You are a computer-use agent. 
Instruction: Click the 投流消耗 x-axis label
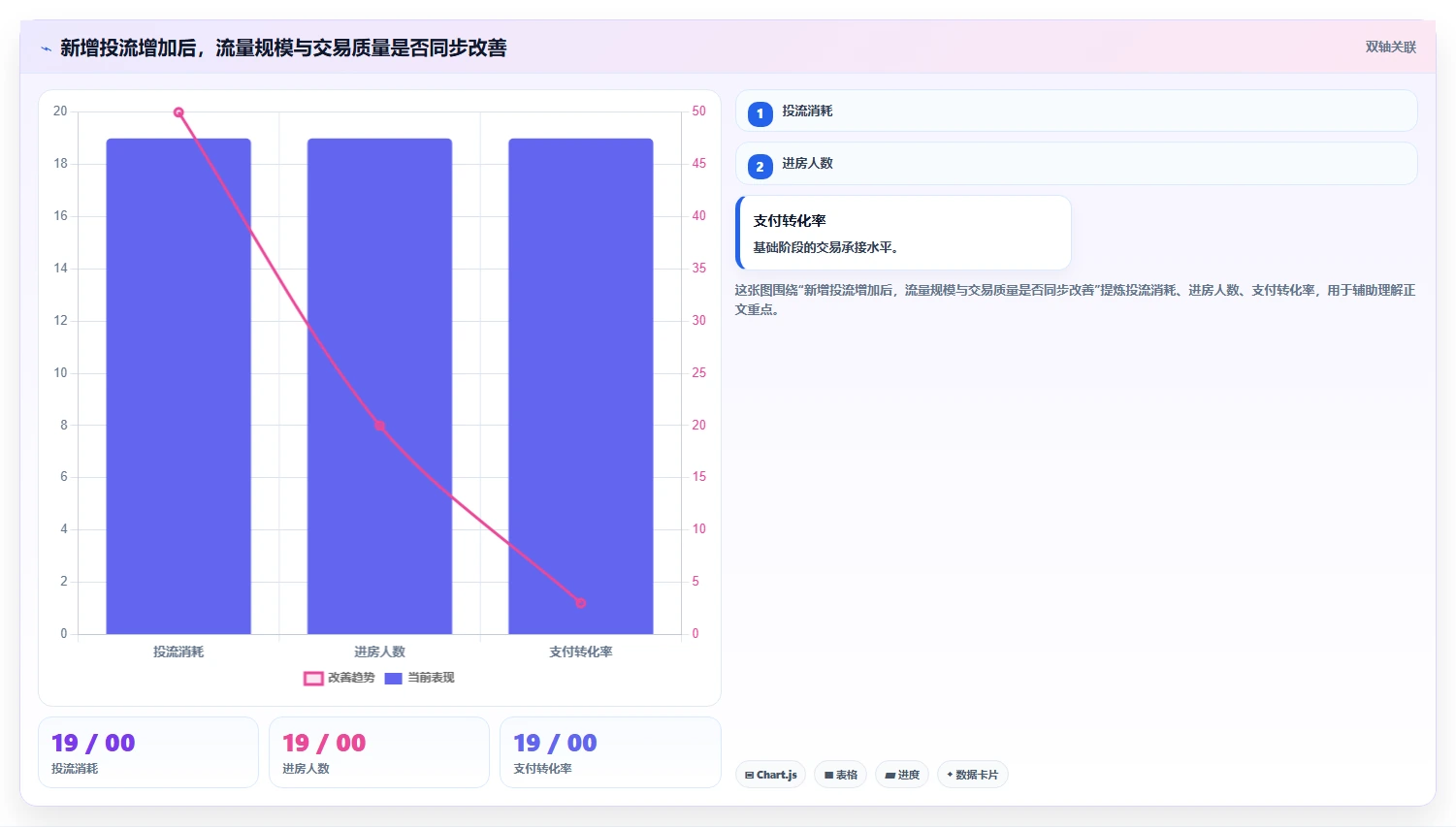coord(178,652)
